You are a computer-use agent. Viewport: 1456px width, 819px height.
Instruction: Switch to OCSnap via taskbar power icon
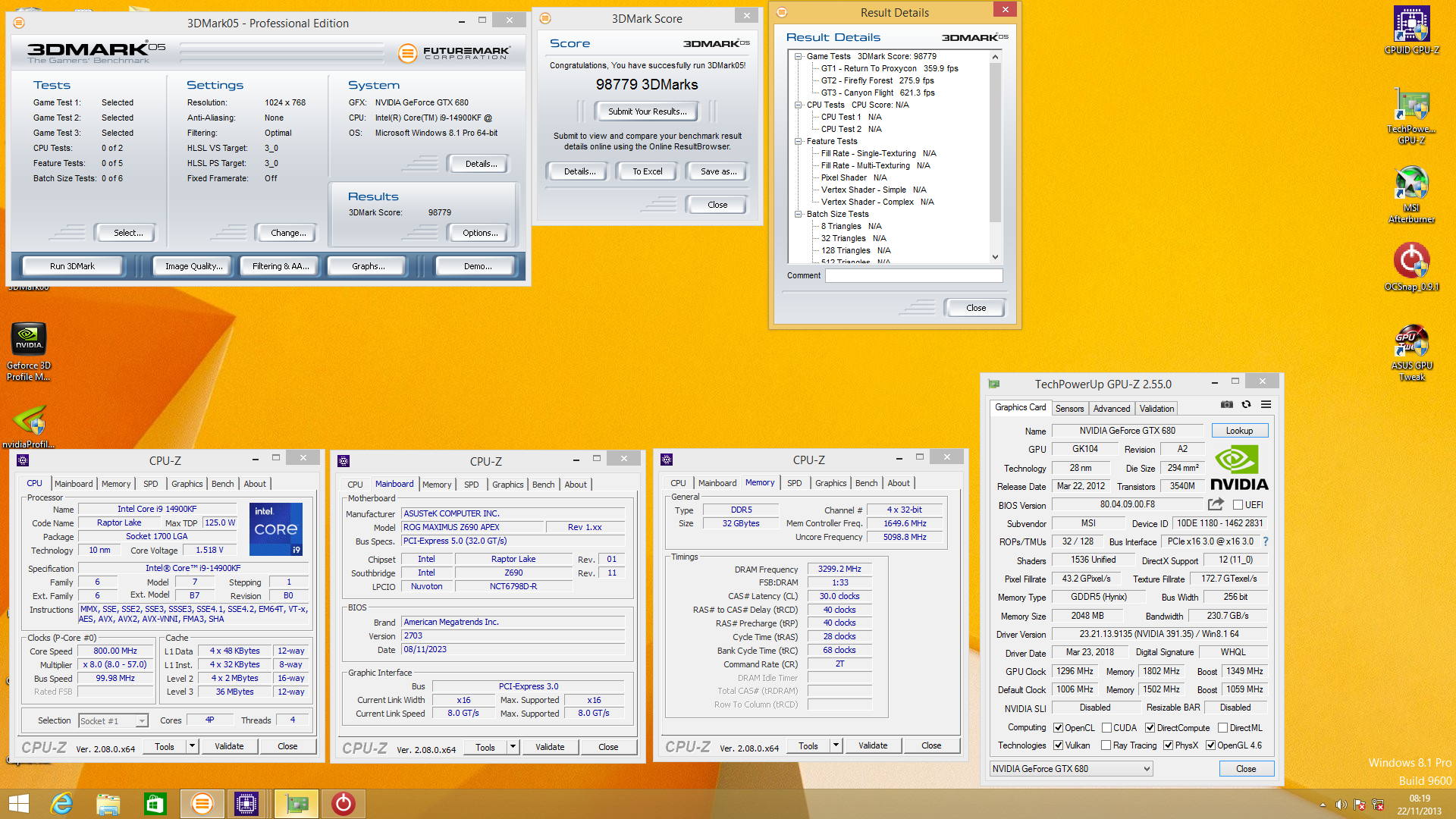[344, 804]
